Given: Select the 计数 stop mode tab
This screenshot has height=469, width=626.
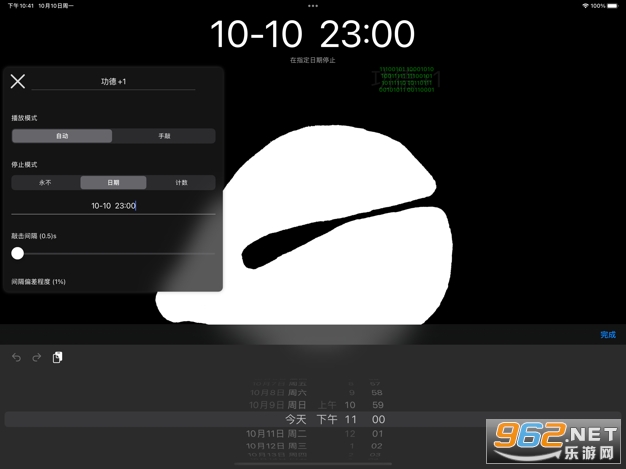Looking at the screenshot, I should pos(181,183).
